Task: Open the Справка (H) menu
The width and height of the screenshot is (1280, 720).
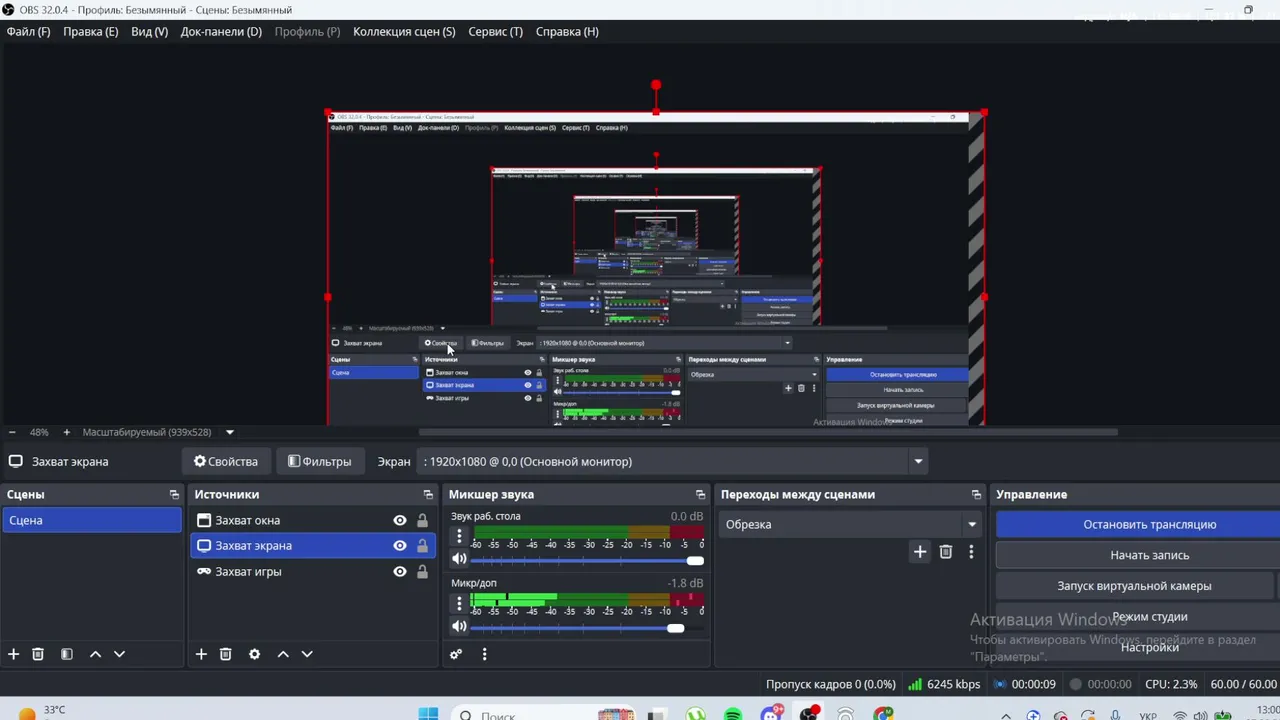Action: [x=567, y=31]
